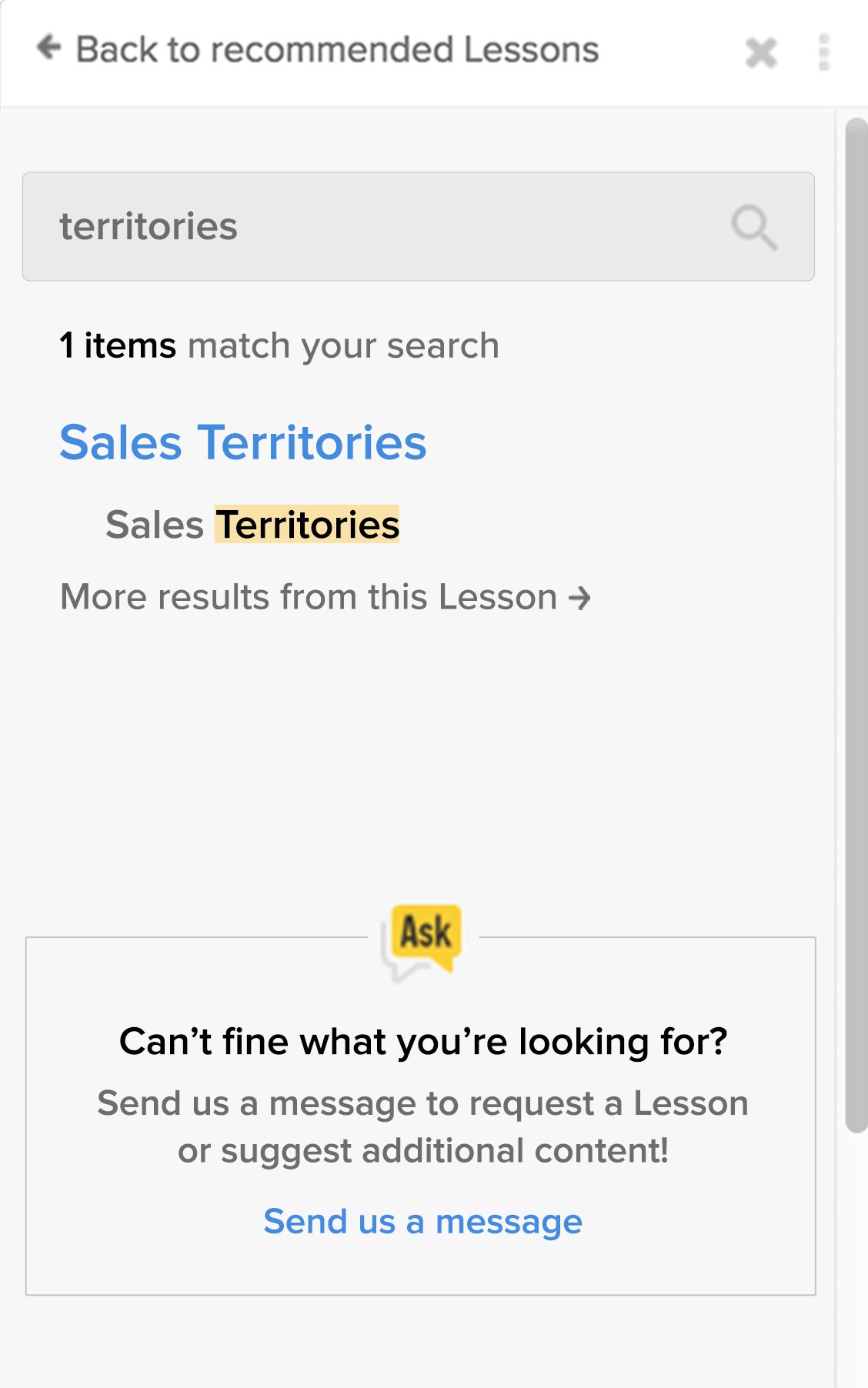Screen dimensions: 868x1388
Task: Click the 'request a Lesson' description text
Action: click(x=422, y=1127)
